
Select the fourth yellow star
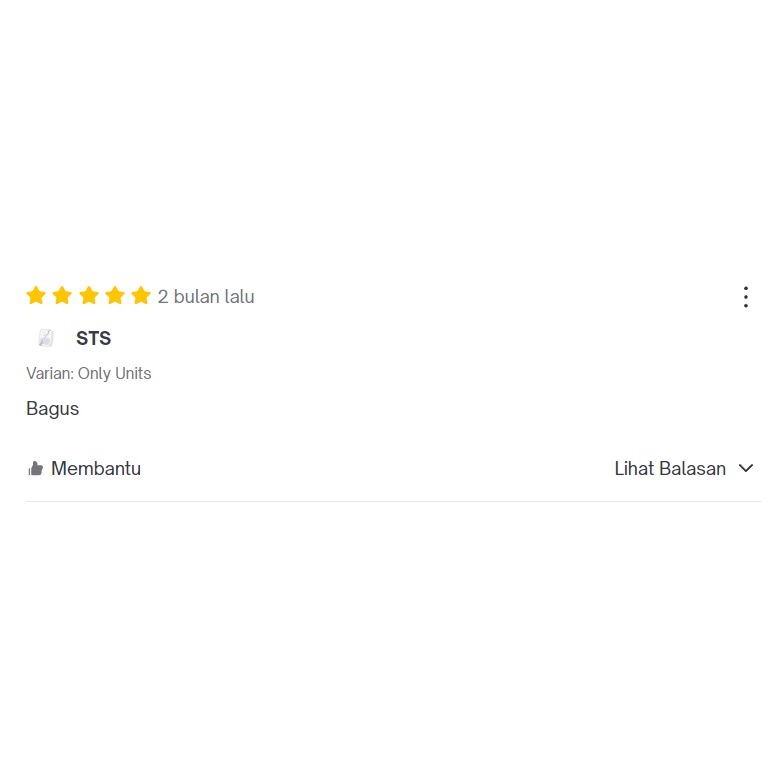[115, 295]
